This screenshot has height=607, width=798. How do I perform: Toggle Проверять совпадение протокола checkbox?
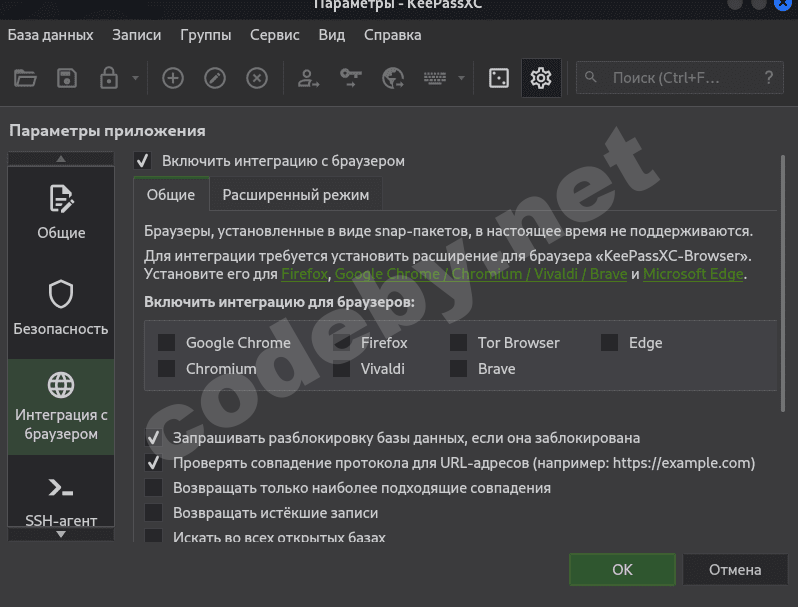pyautogui.click(x=153, y=463)
